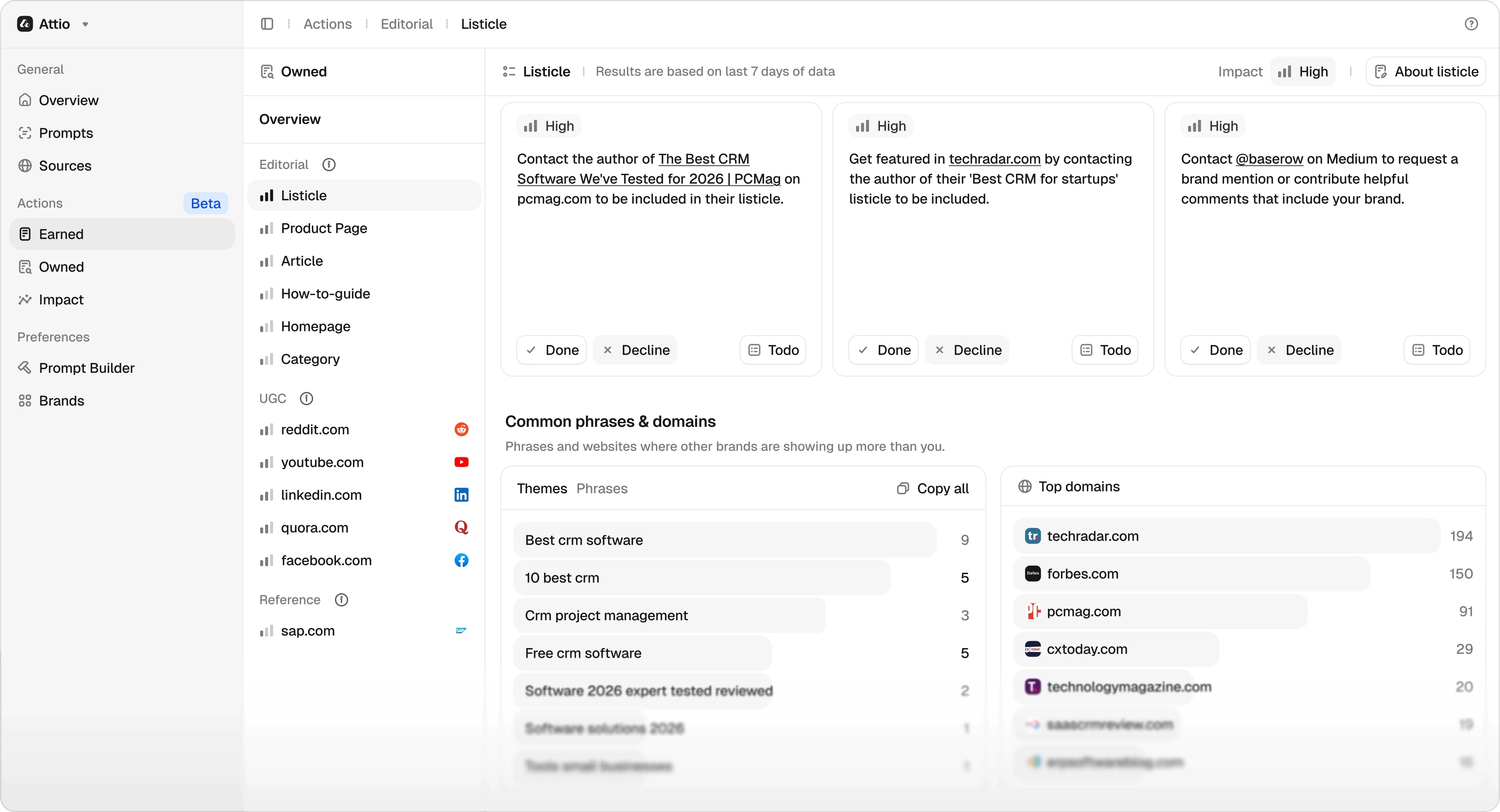Open the help question mark icon

[x=1471, y=24]
